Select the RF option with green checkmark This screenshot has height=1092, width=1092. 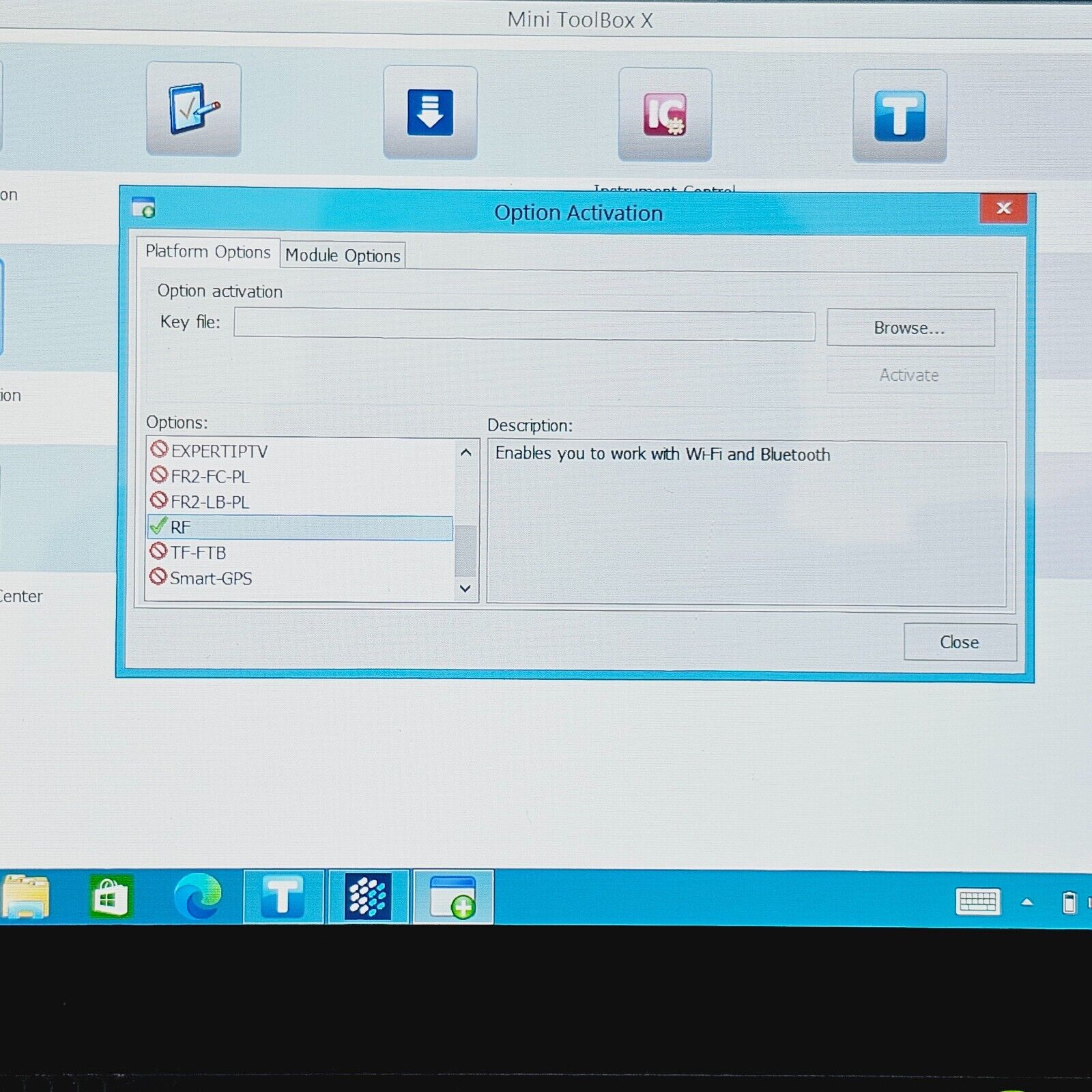click(300, 528)
